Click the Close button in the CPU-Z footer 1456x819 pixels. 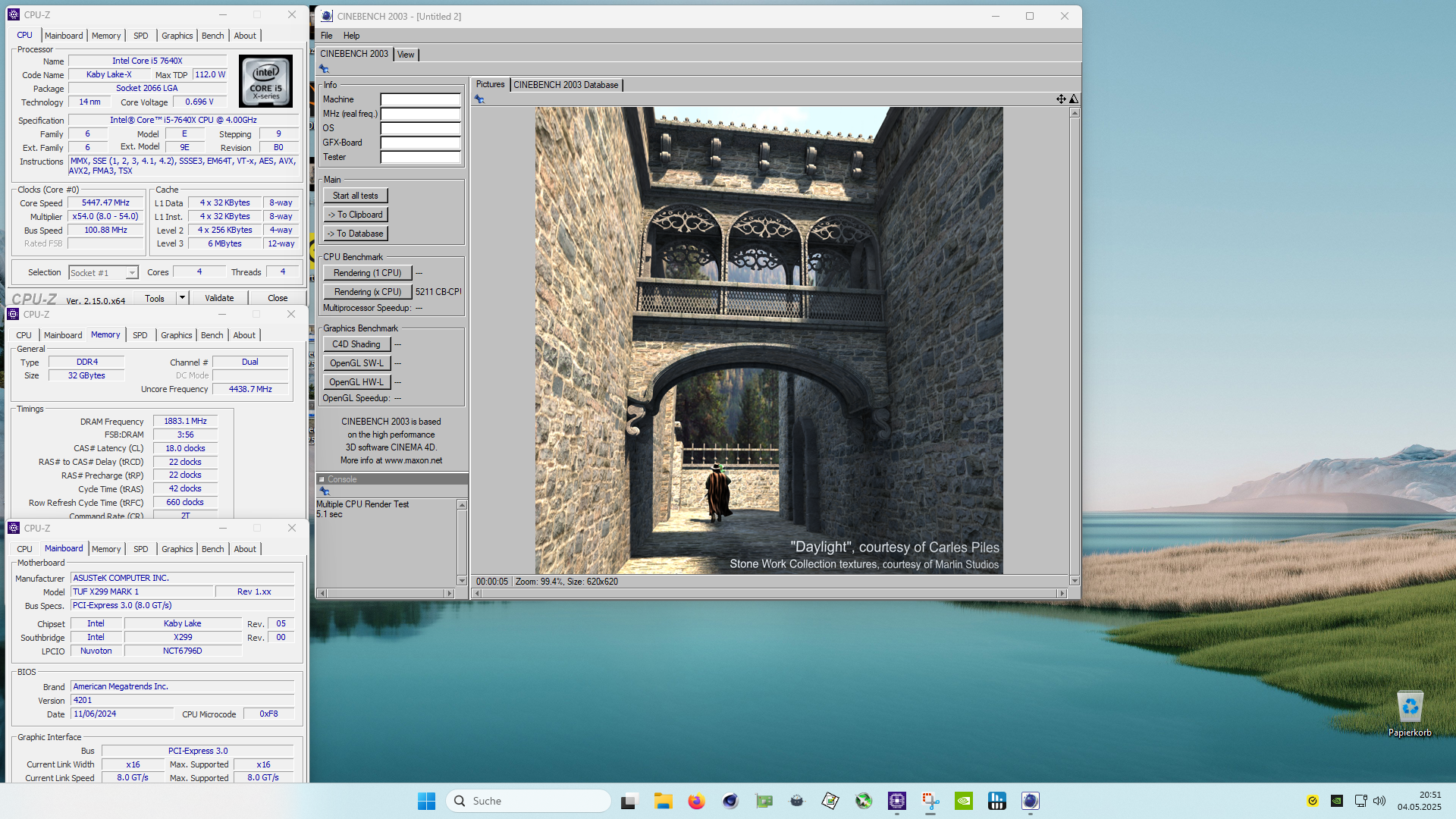click(278, 298)
